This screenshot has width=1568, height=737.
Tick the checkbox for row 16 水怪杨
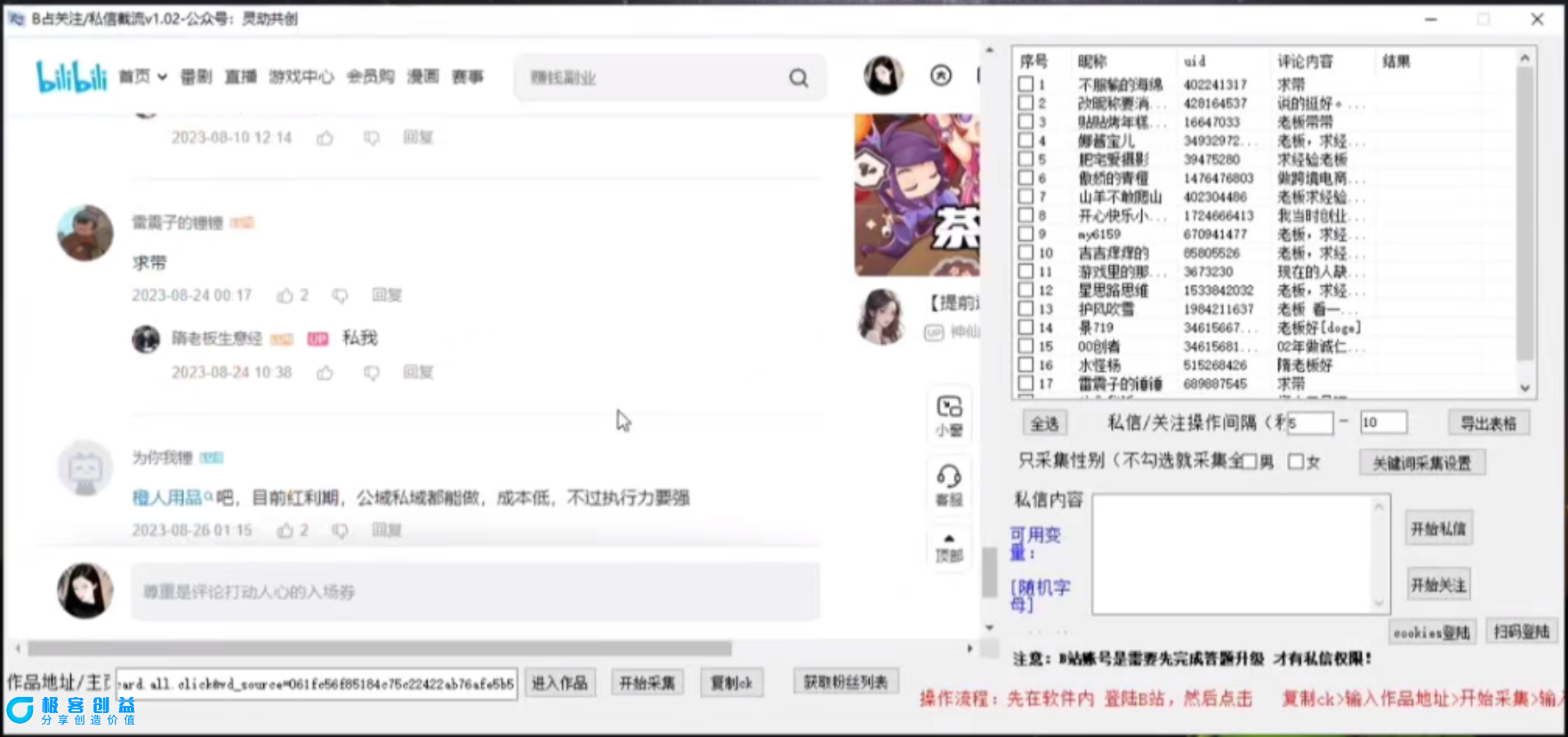[1025, 364]
